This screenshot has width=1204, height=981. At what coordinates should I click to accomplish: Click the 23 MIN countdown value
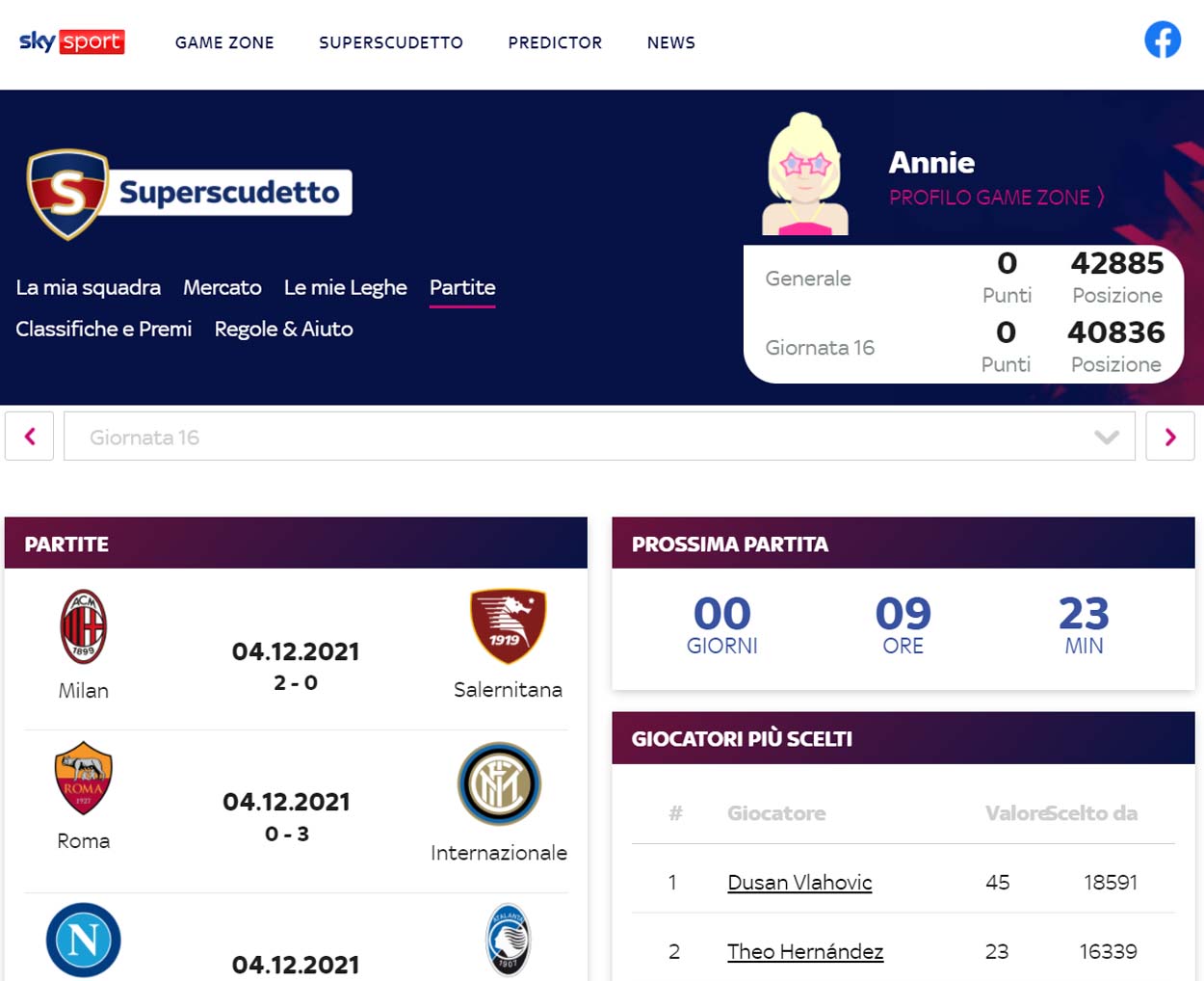(x=1084, y=614)
